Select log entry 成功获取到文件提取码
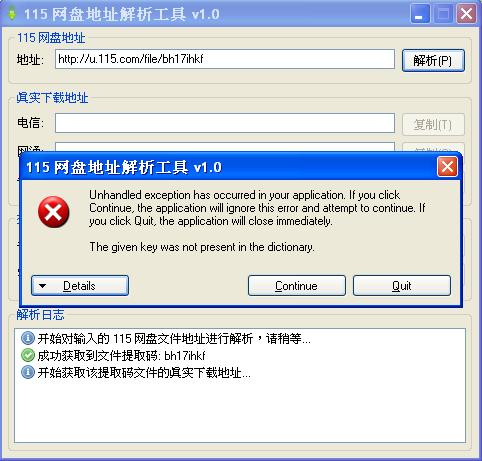This screenshot has width=482, height=461. [x=121, y=356]
